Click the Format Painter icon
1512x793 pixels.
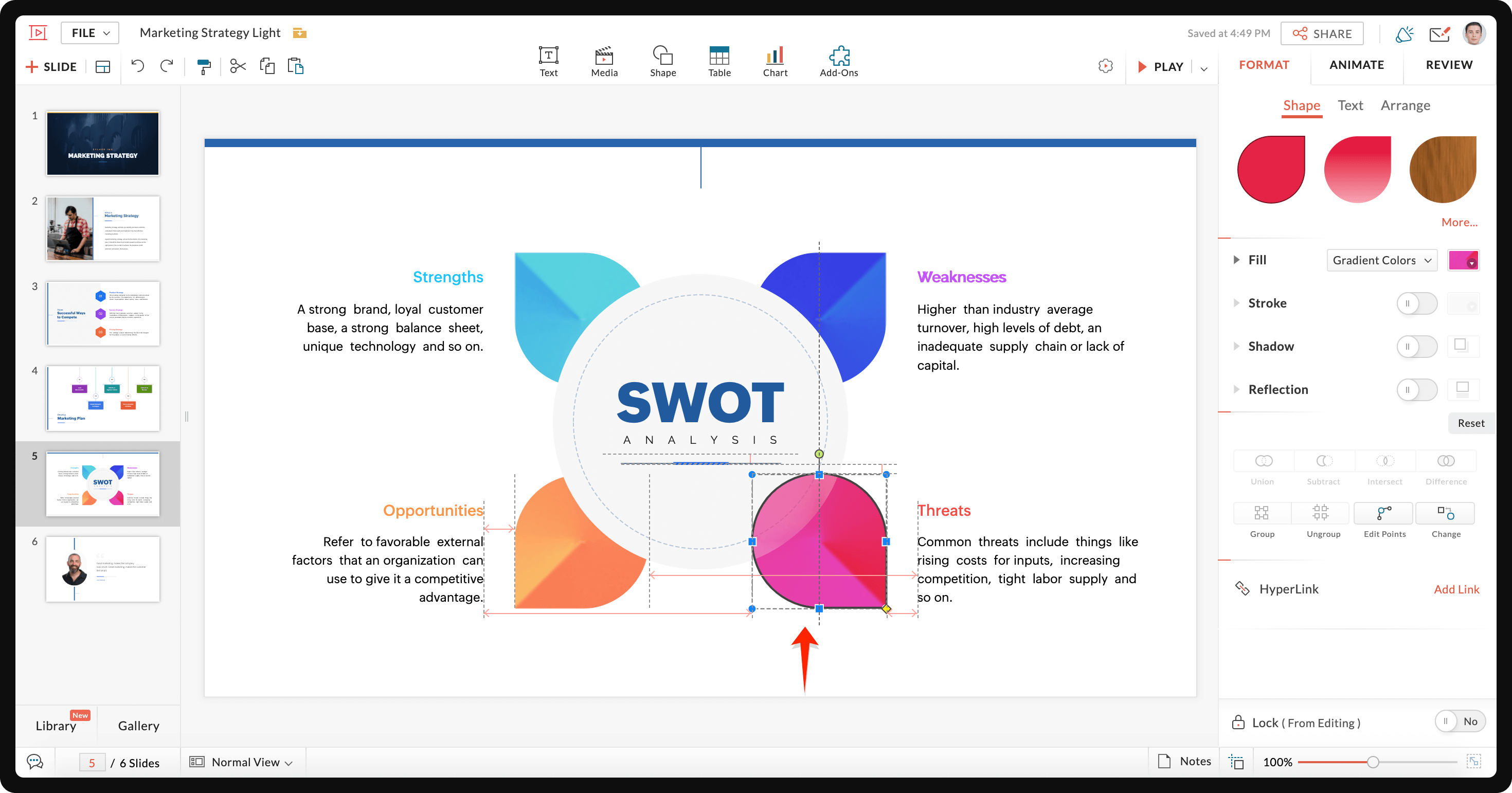point(203,67)
